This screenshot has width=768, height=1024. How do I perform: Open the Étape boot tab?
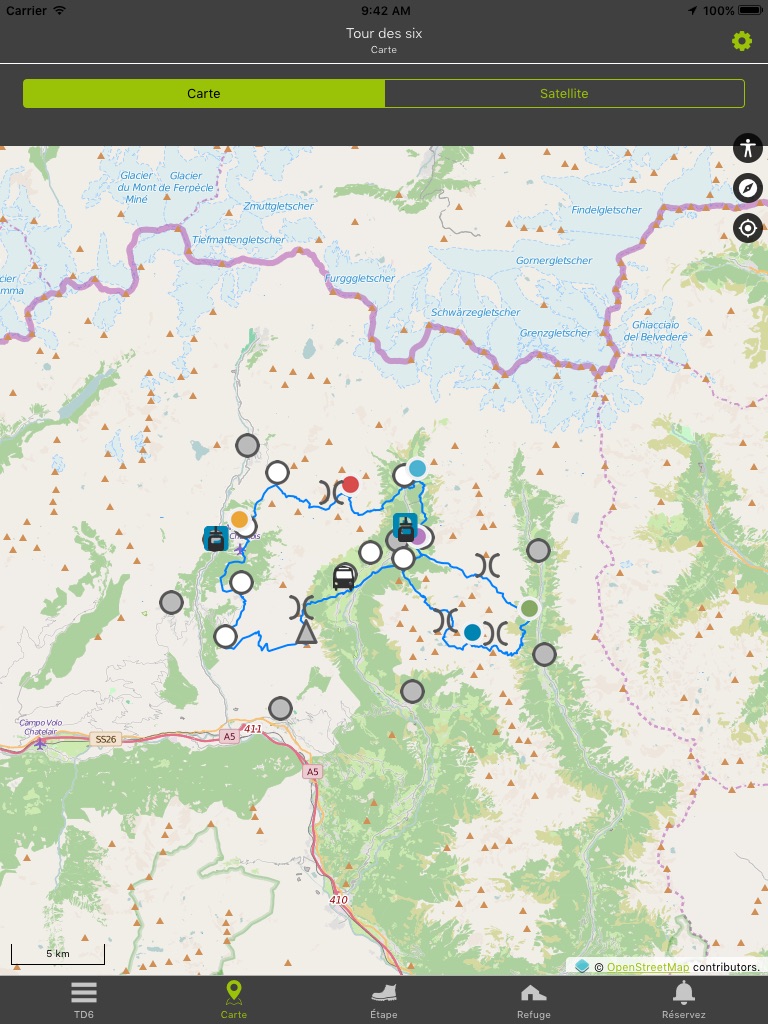tap(383, 1000)
